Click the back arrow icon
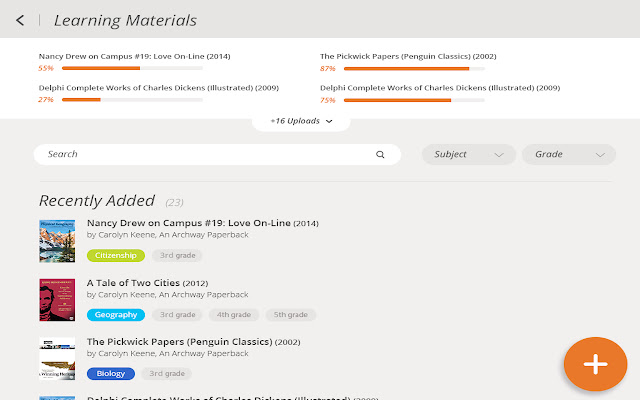 point(20,20)
